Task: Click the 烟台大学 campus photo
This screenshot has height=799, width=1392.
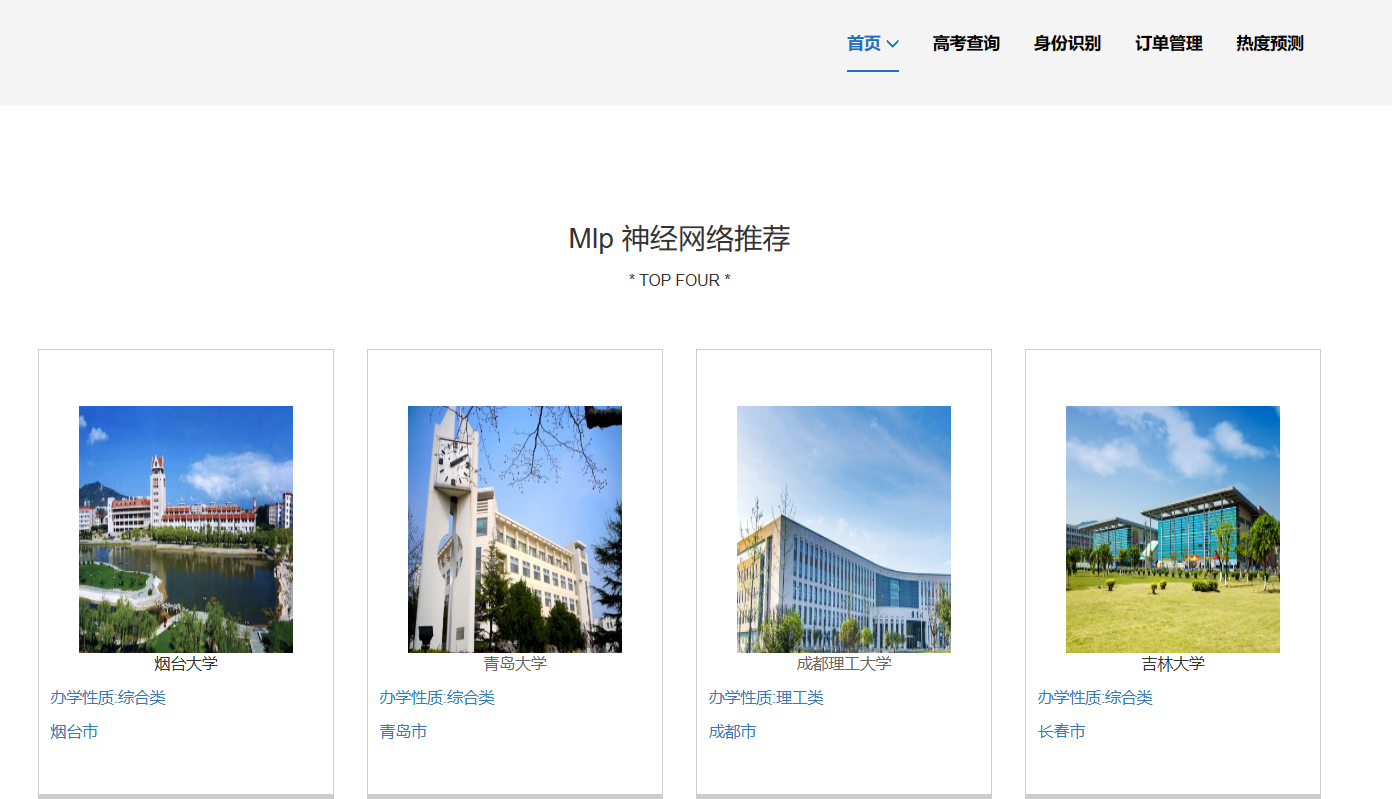Action: click(x=186, y=529)
